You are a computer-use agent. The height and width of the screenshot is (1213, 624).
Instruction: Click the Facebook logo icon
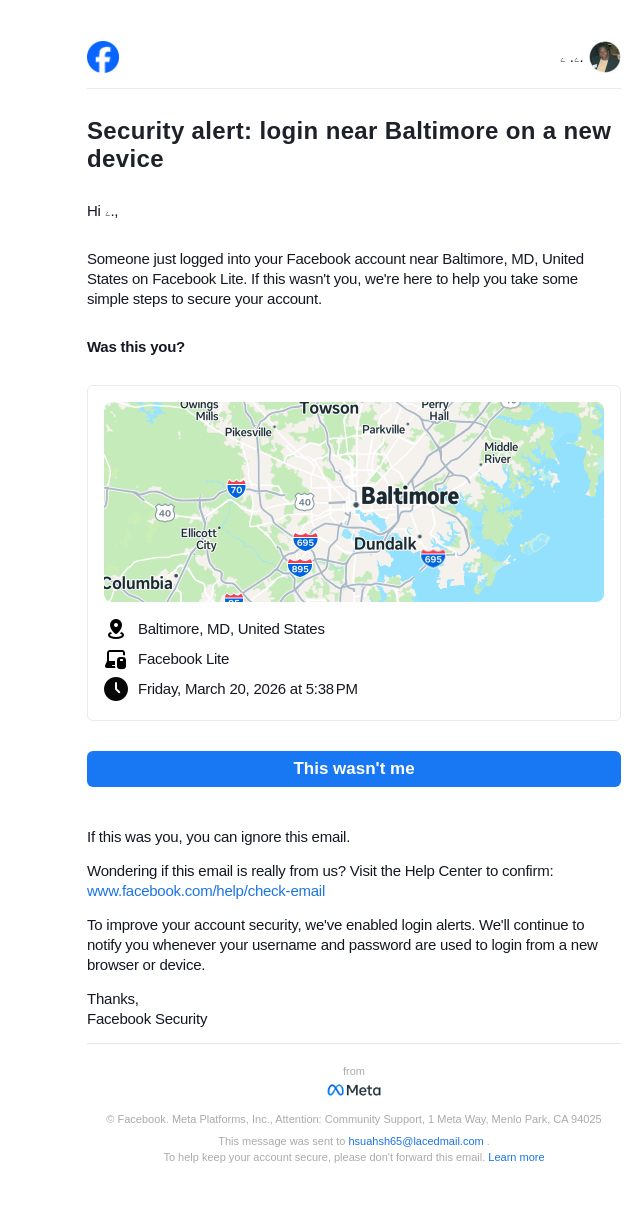tap(103, 57)
